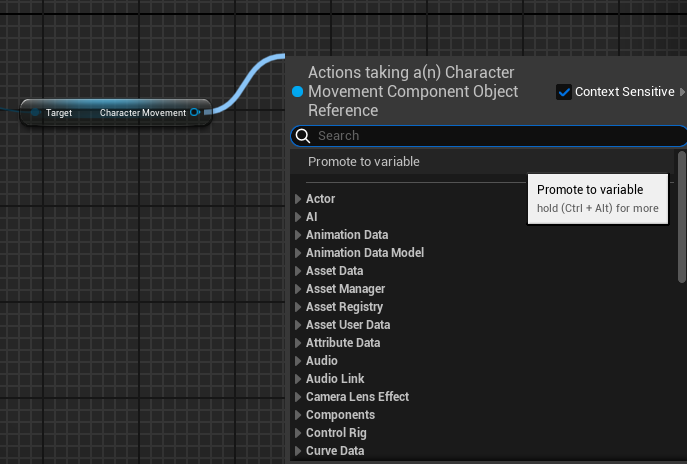Select the Animation Data label

[347, 235]
